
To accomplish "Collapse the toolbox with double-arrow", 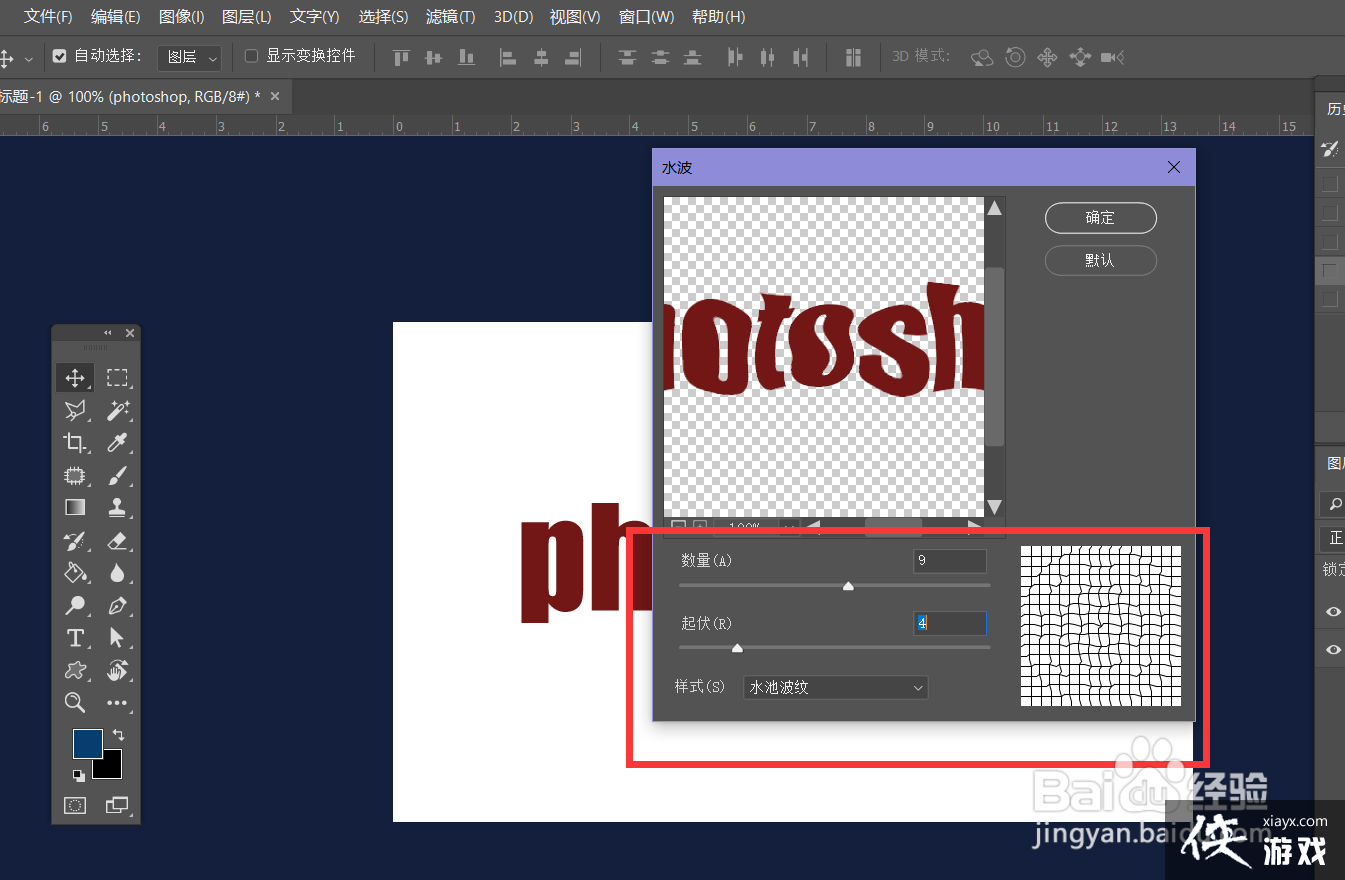I will pyautogui.click(x=108, y=333).
